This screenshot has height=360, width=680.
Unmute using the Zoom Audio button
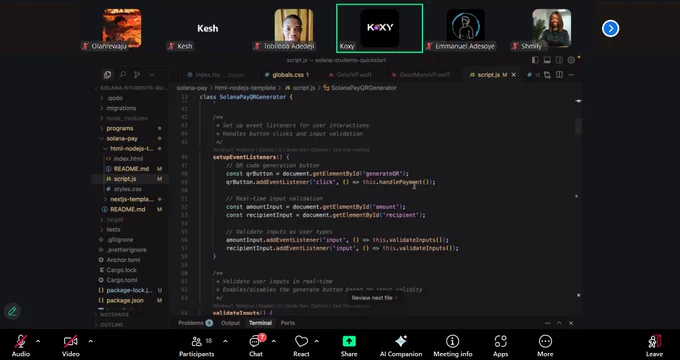point(20,346)
